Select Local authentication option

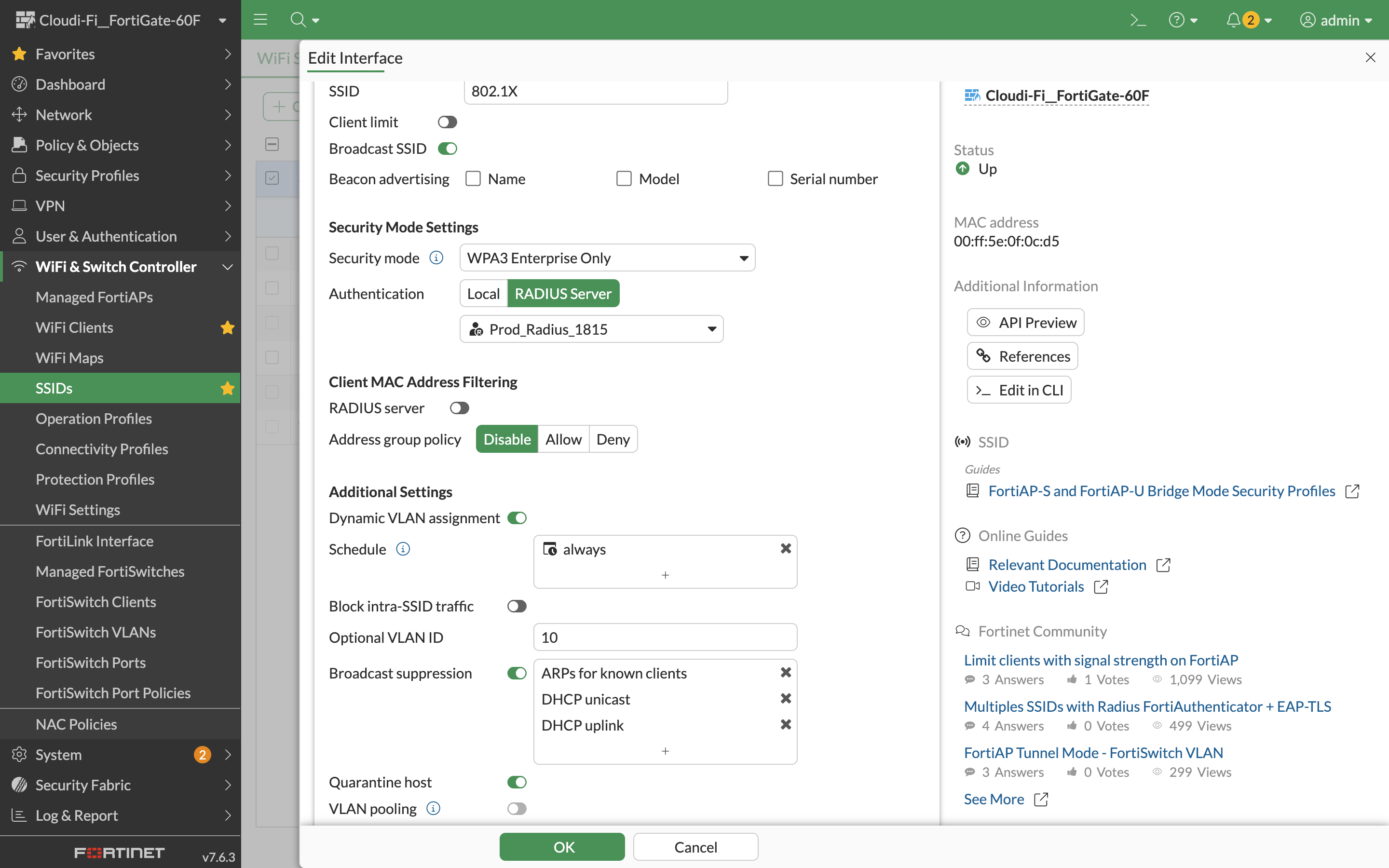click(x=483, y=293)
